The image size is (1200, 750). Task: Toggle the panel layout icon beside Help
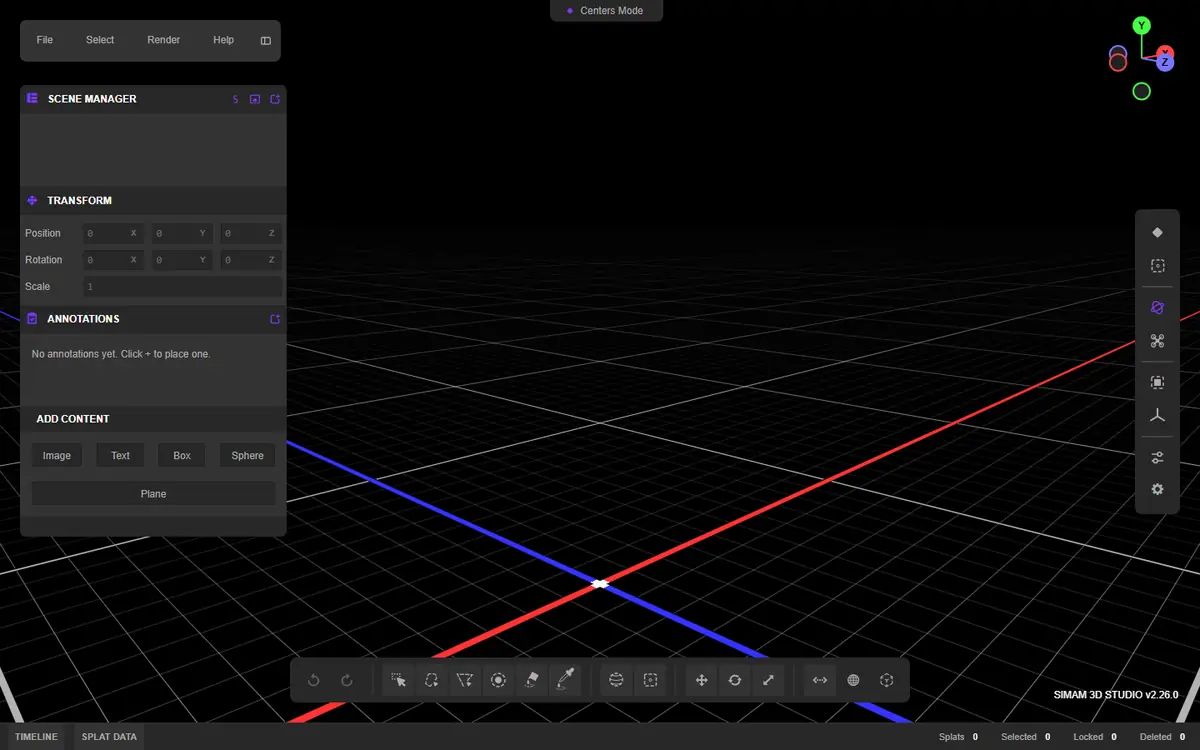266,41
